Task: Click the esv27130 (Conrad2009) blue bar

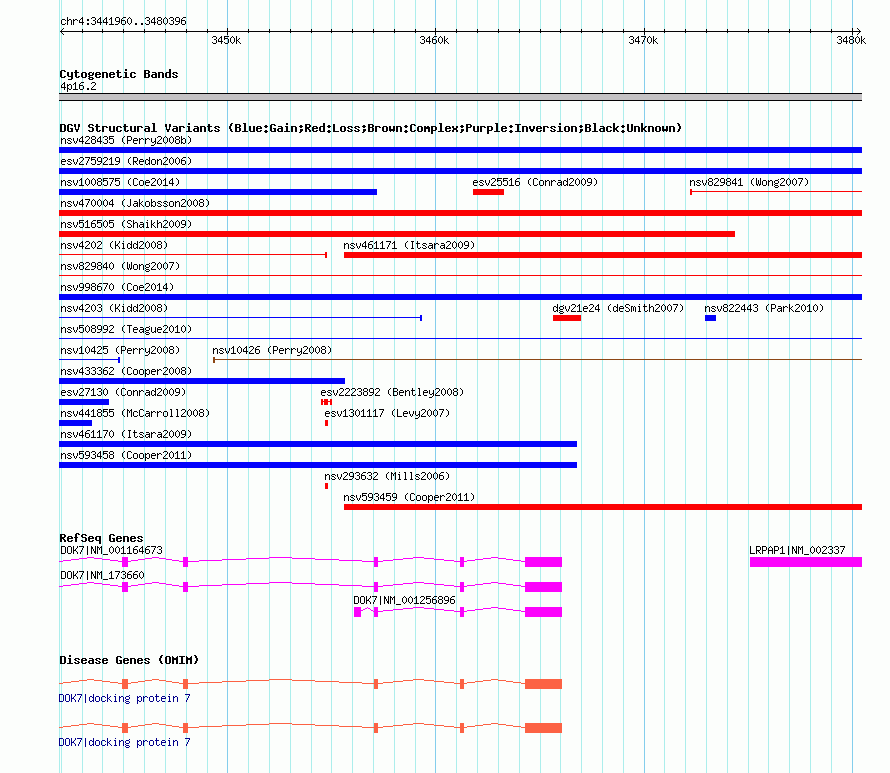Action: [84, 402]
